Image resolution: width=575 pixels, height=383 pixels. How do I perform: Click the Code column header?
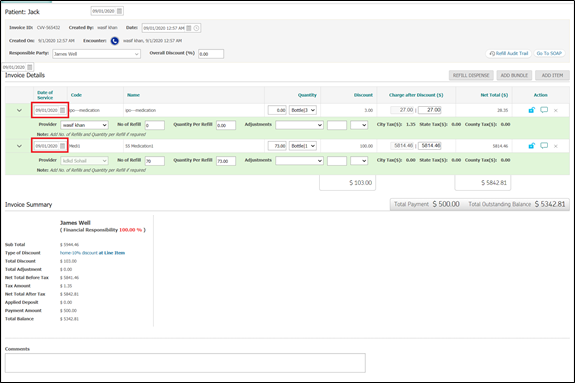tap(76, 95)
